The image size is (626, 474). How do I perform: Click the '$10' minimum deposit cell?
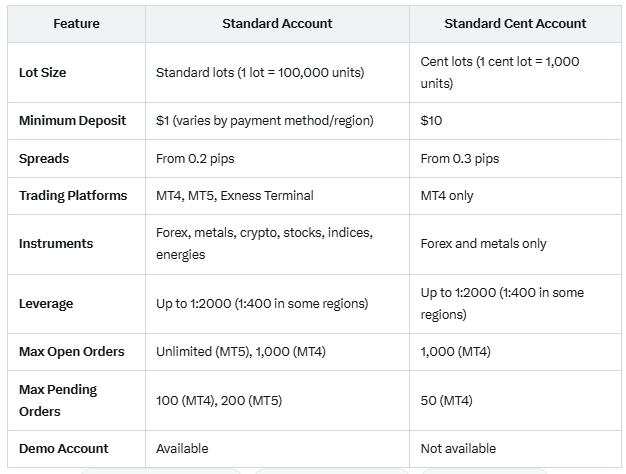(x=431, y=121)
